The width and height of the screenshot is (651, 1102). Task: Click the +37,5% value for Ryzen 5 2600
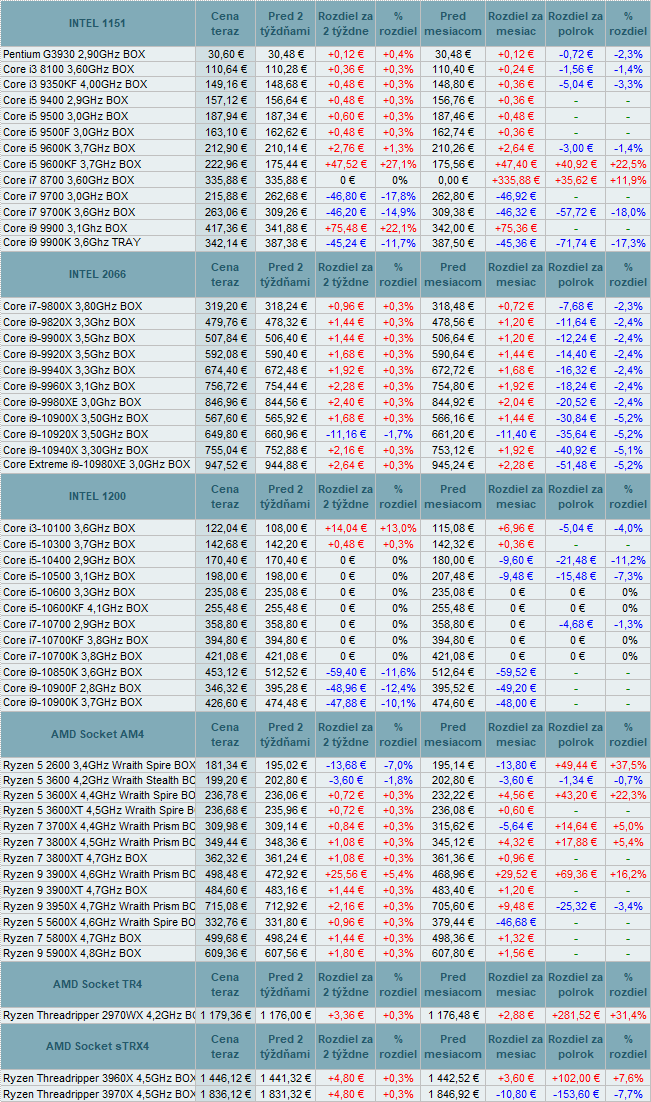(x=629, y=765)
